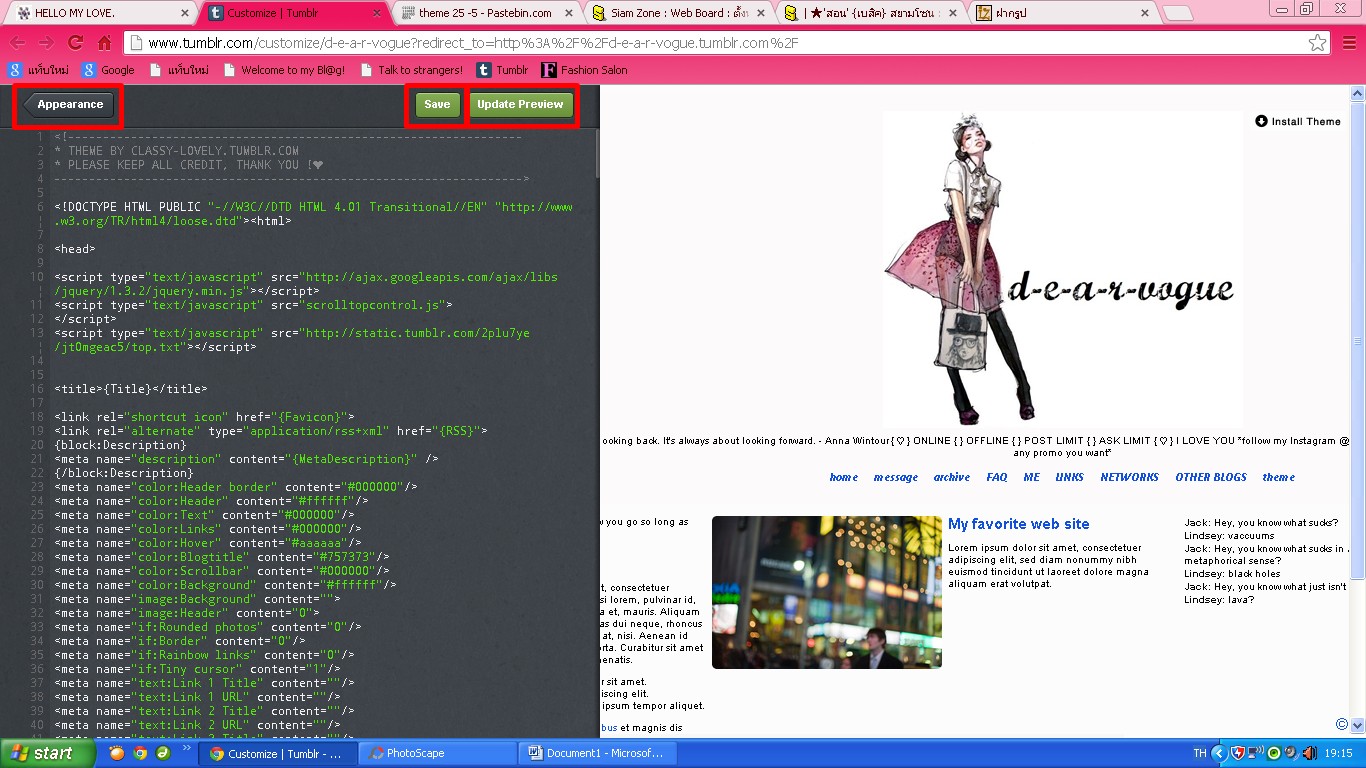Screen dimensions: 1366x768
Task: Open the blurry city lights photo post
Action: tap(827, 592)
